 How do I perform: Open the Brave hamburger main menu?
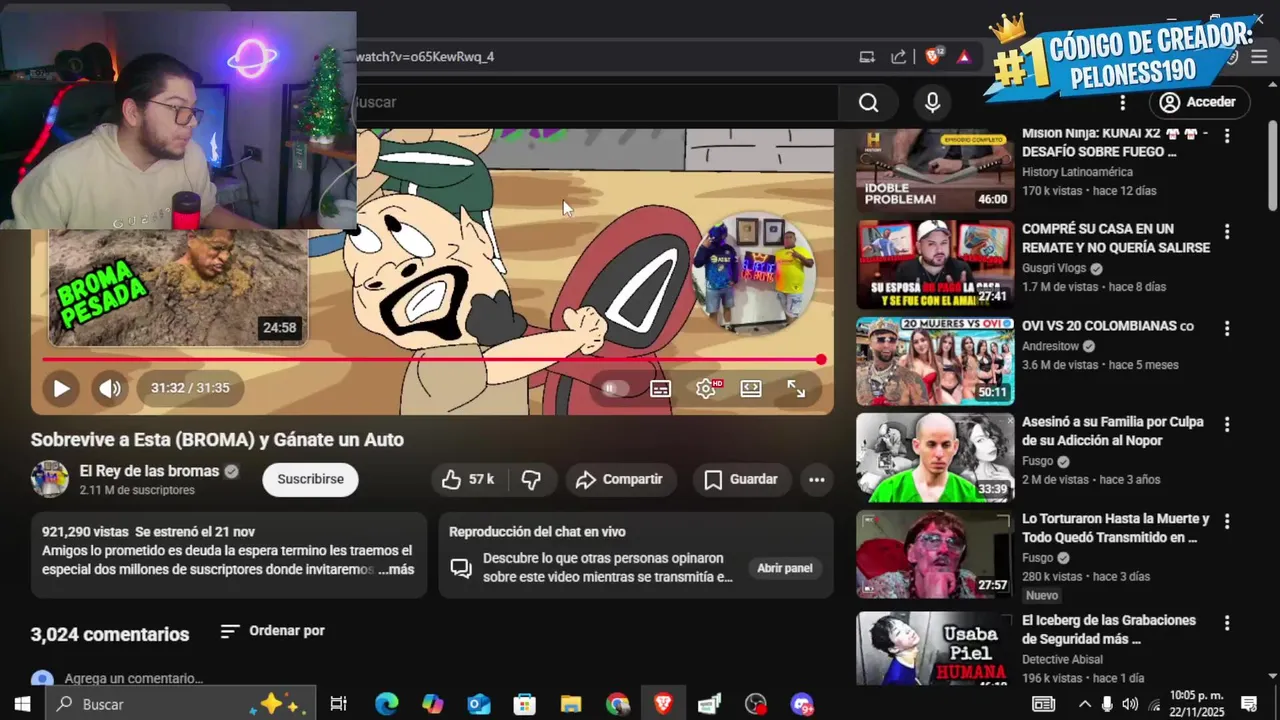click(x=1259, y=57)
